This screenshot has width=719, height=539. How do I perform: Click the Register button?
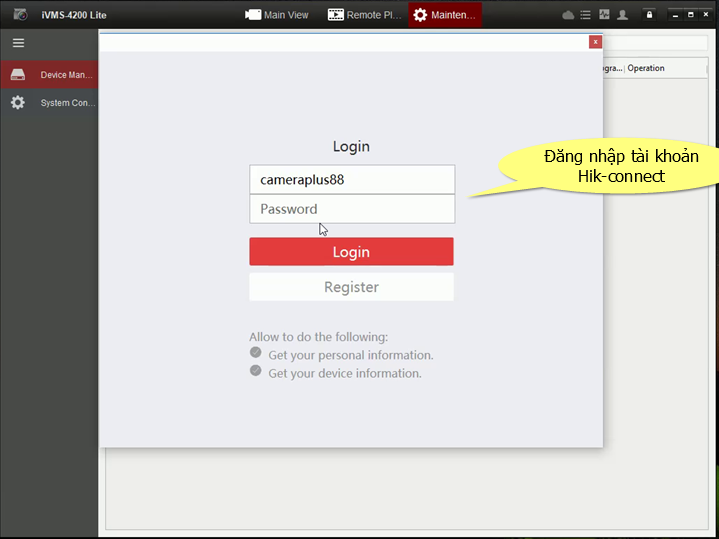coord(352,287)
